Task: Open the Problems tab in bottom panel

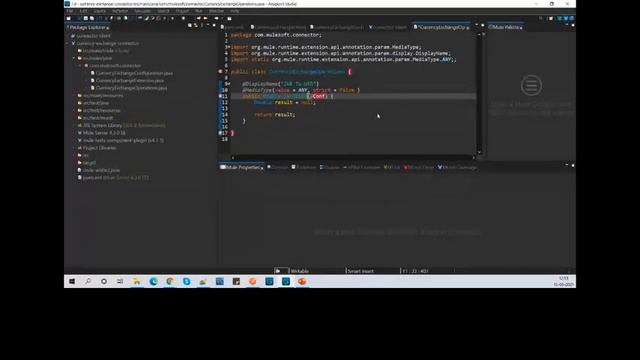Action: (x=304, y=167)
